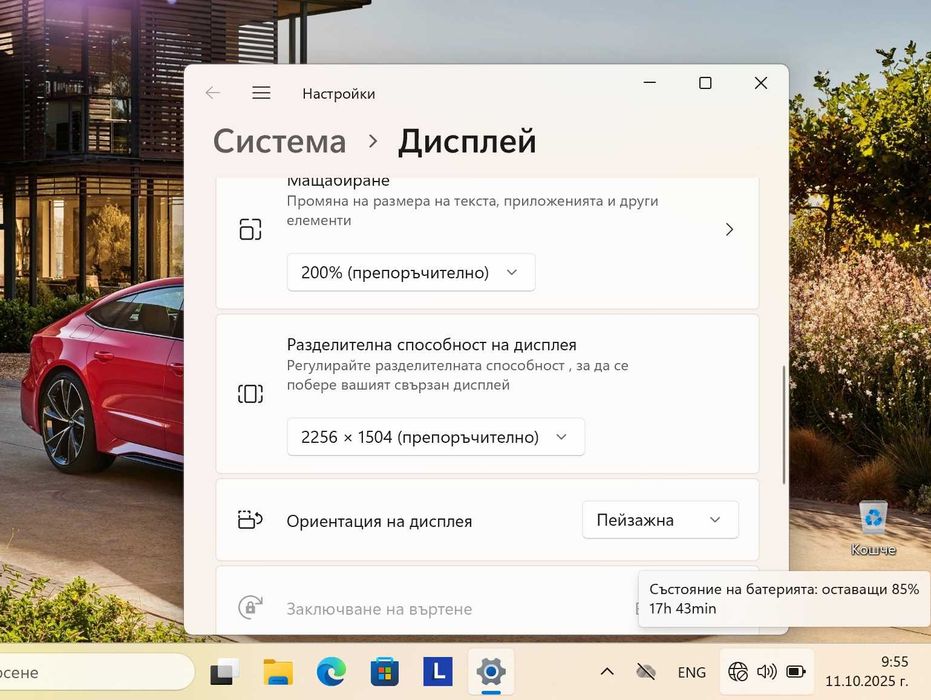
Task: Minimize the Настройки window
Action: tap(650, 83)
